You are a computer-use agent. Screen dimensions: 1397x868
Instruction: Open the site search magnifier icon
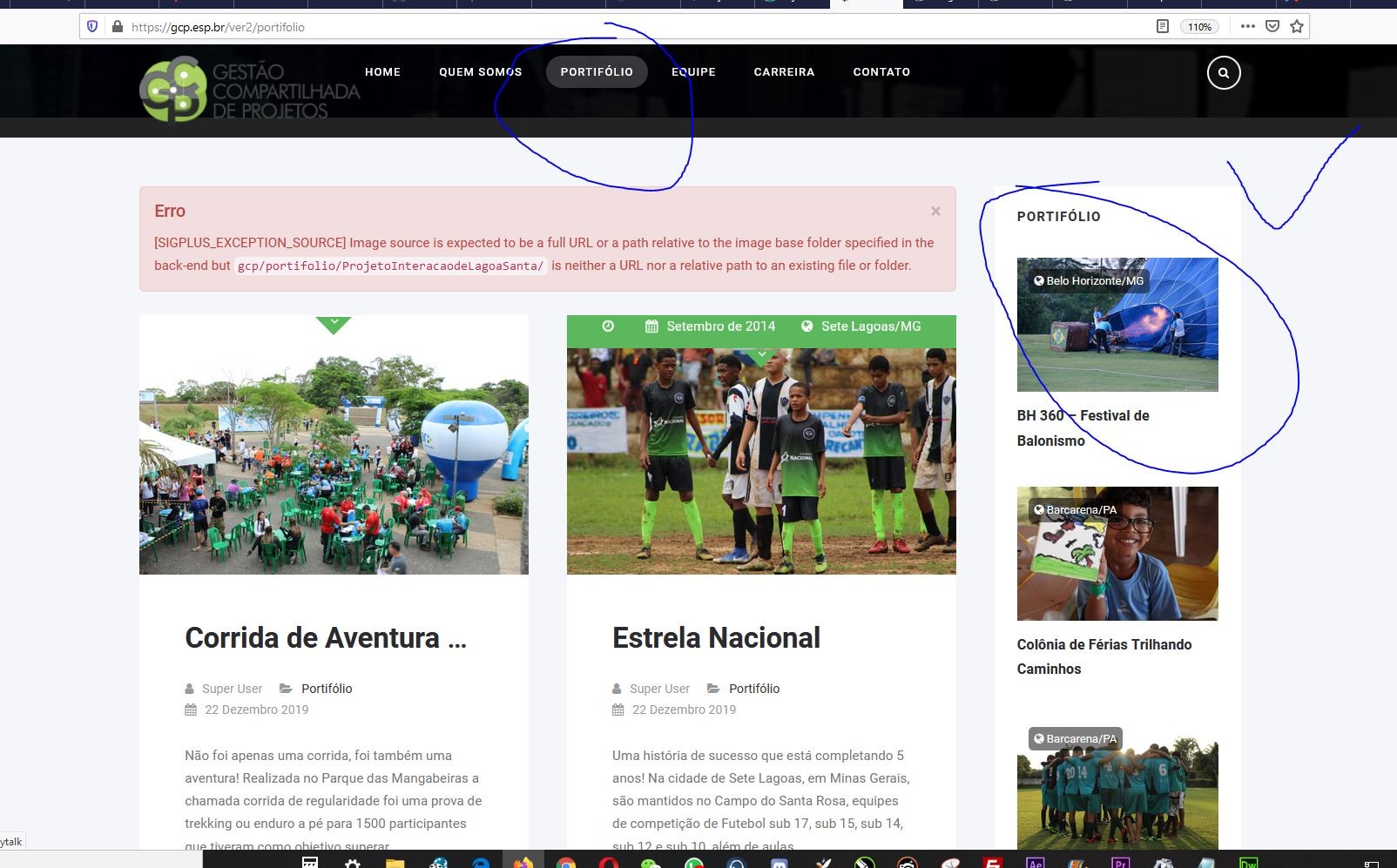(x=1224, y=73)
